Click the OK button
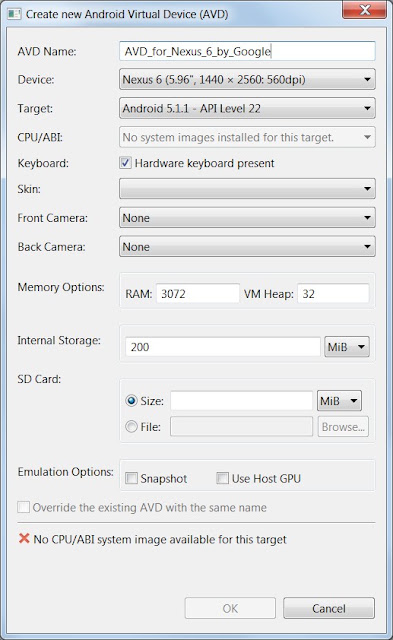The width and height of the screenshot is (393, 640). pos(230,609)
